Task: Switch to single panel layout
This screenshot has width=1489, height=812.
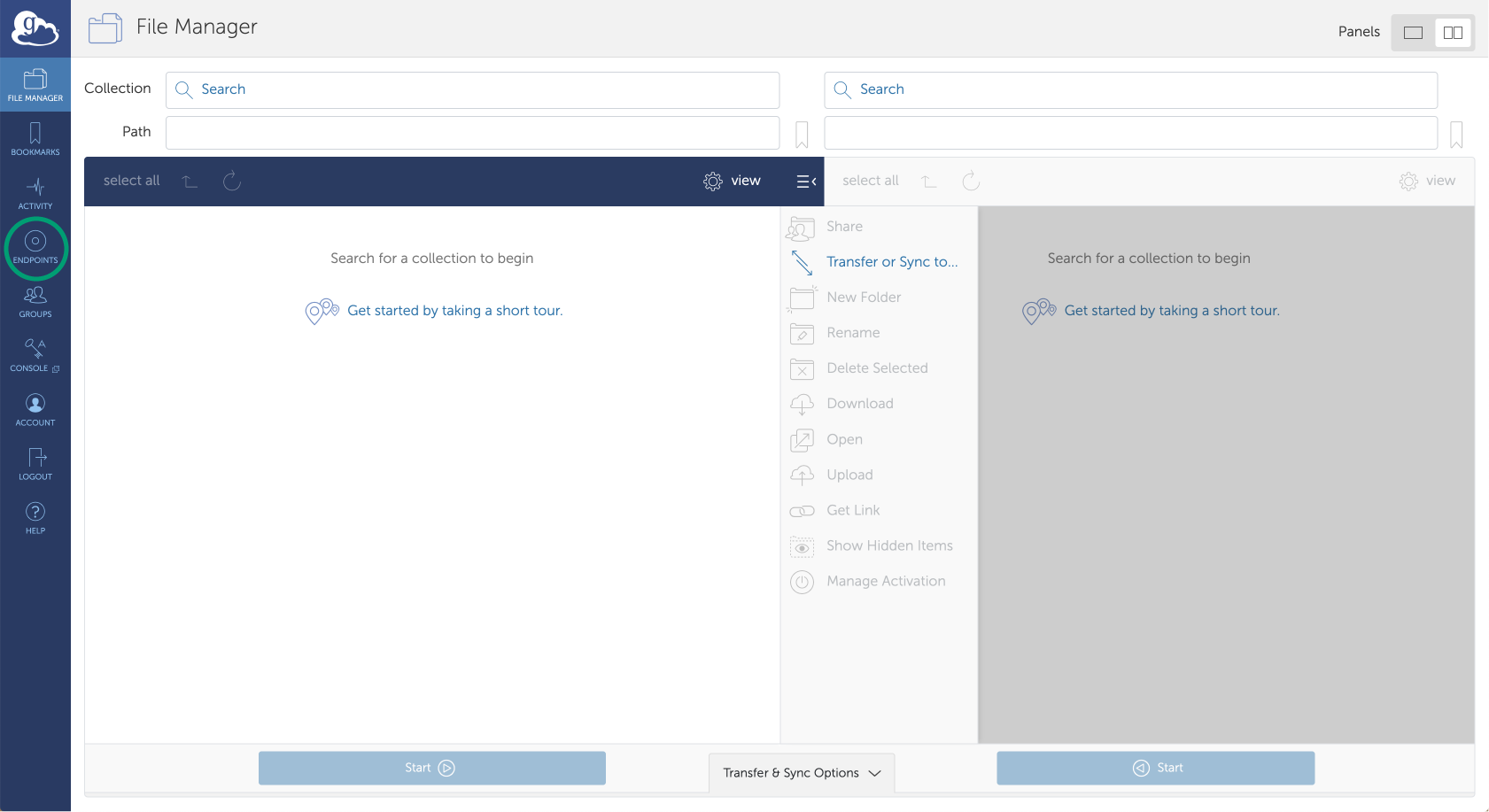Action: click(1413, 33)
